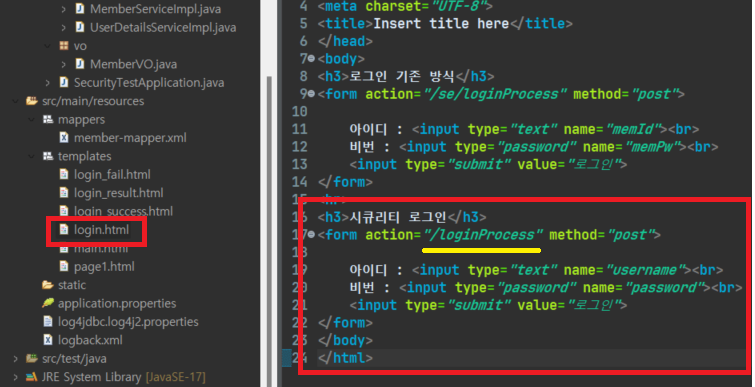Open logback.xml file
The height and width of the screenshot is (387, 755).
(90, 340)
